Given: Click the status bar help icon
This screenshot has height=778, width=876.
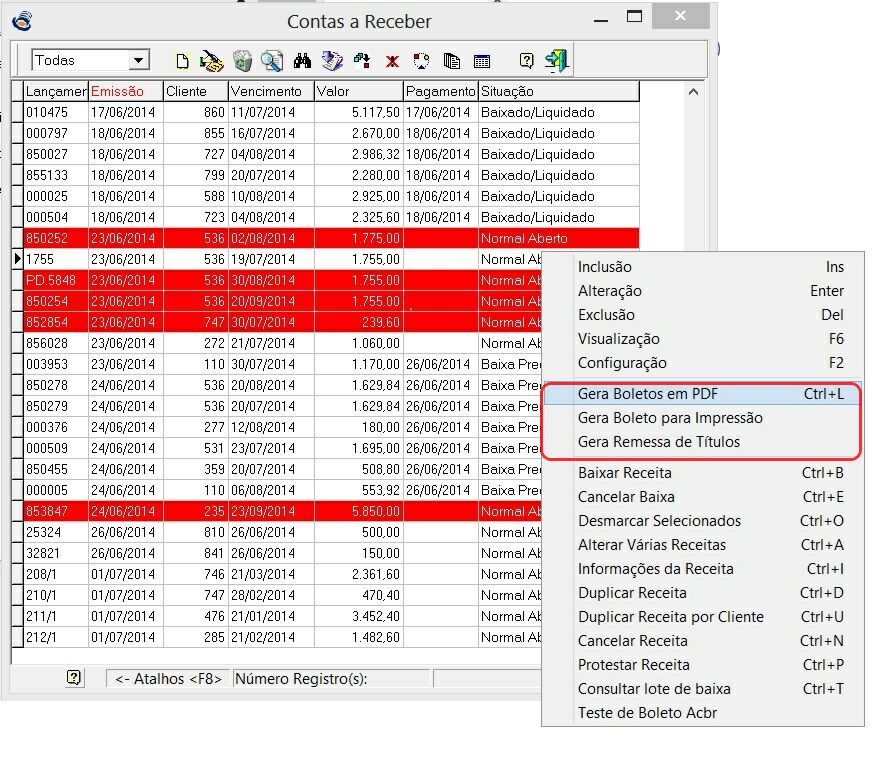Looking at the screenshot, I should [74, 678].
